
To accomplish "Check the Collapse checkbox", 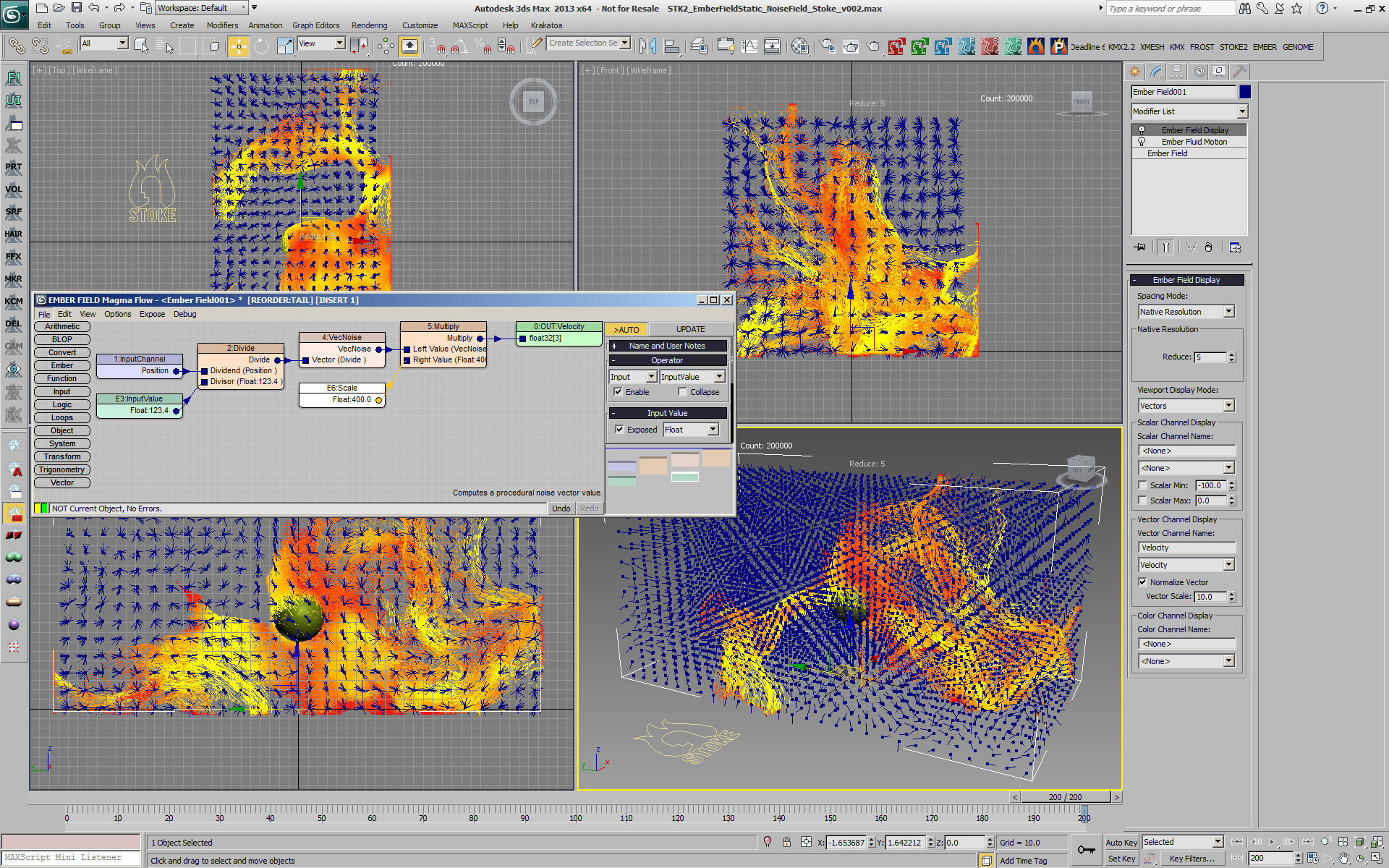I will coord(682,392).
